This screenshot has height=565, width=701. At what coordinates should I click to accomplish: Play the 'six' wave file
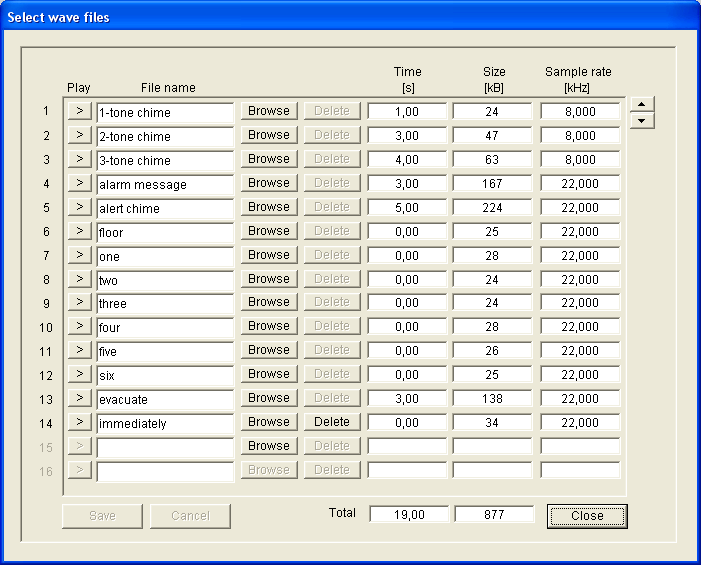[x=80, y=374]
